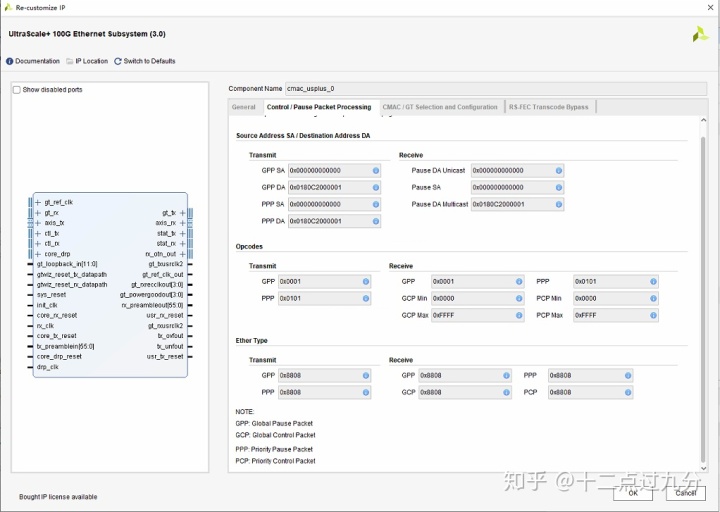Click the sys_reset port label
Viewport: 720px width, 512px height.
51,295
